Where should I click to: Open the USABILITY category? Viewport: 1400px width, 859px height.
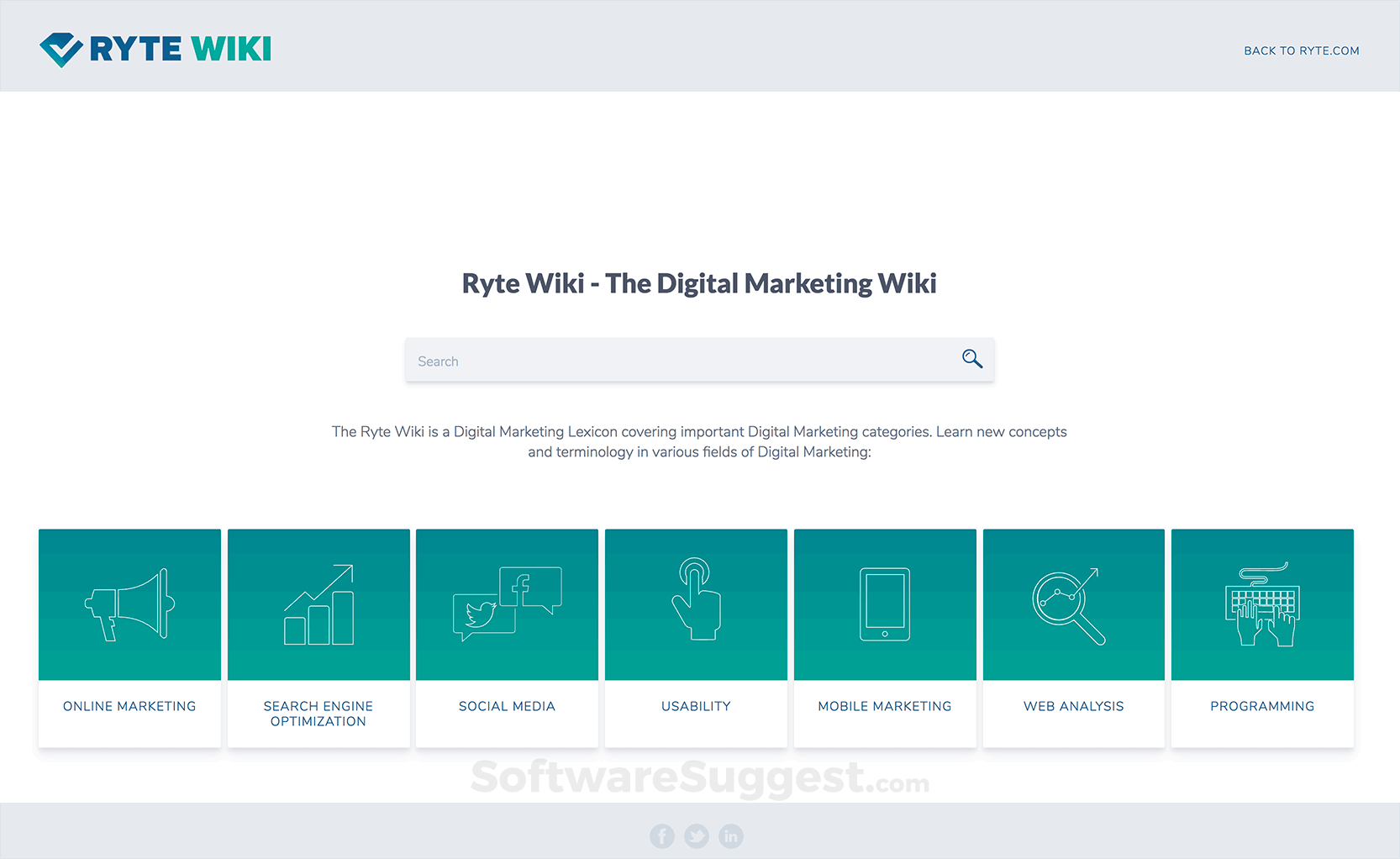(695, 706)
